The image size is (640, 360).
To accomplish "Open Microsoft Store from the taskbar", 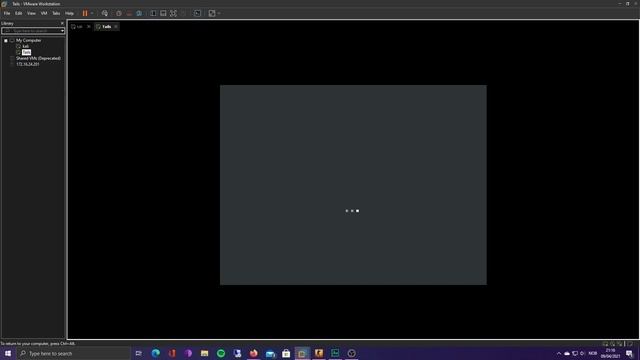I will pos(286,353).
